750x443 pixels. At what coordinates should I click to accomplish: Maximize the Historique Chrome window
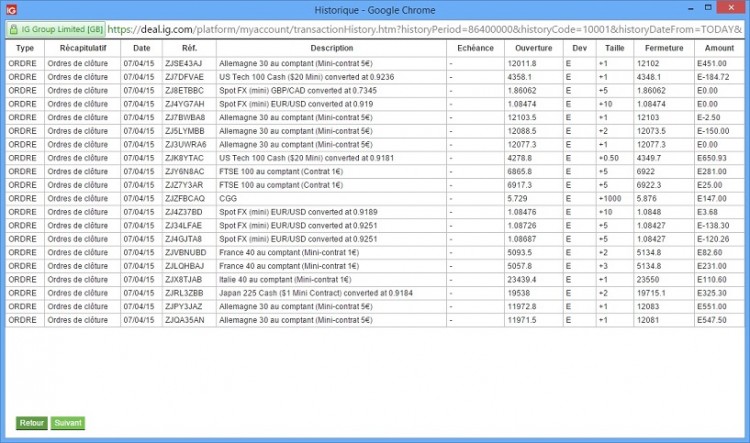pyautogui.click(x=708, y=7)
